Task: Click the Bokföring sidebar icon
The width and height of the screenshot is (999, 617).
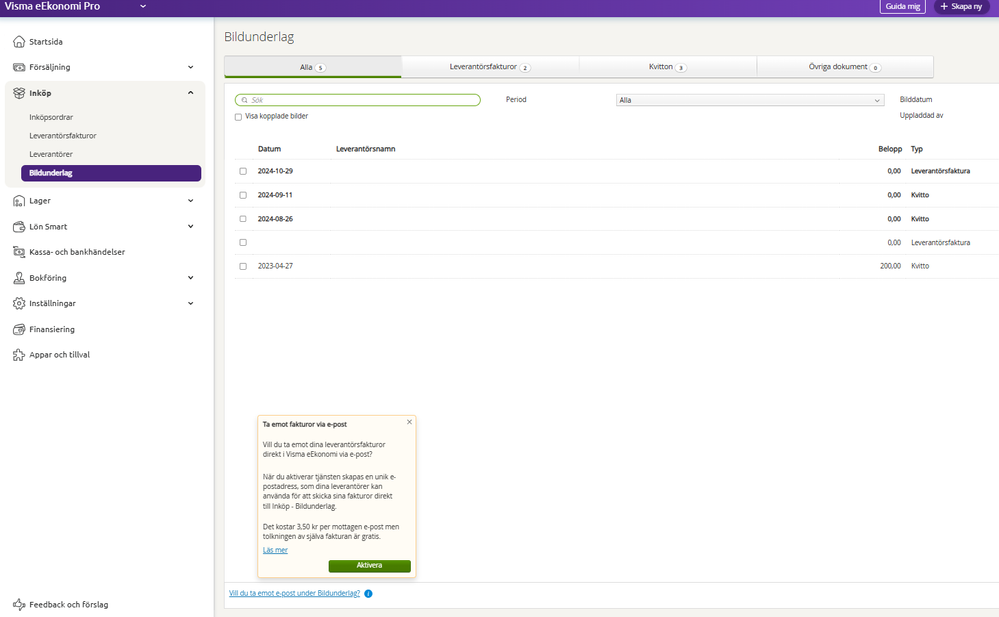Action: tap(19, 278)
